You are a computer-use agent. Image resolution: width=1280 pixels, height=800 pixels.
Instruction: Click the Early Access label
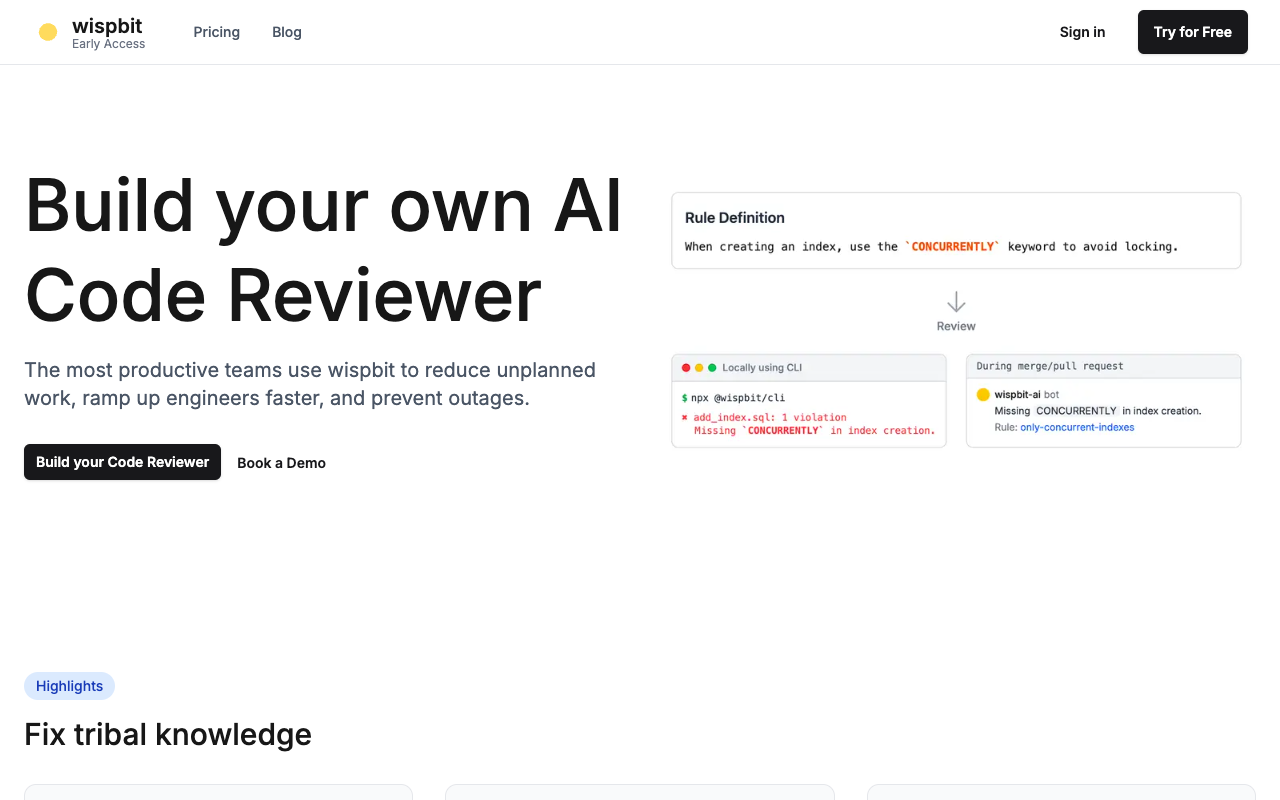tap(108, 44)
